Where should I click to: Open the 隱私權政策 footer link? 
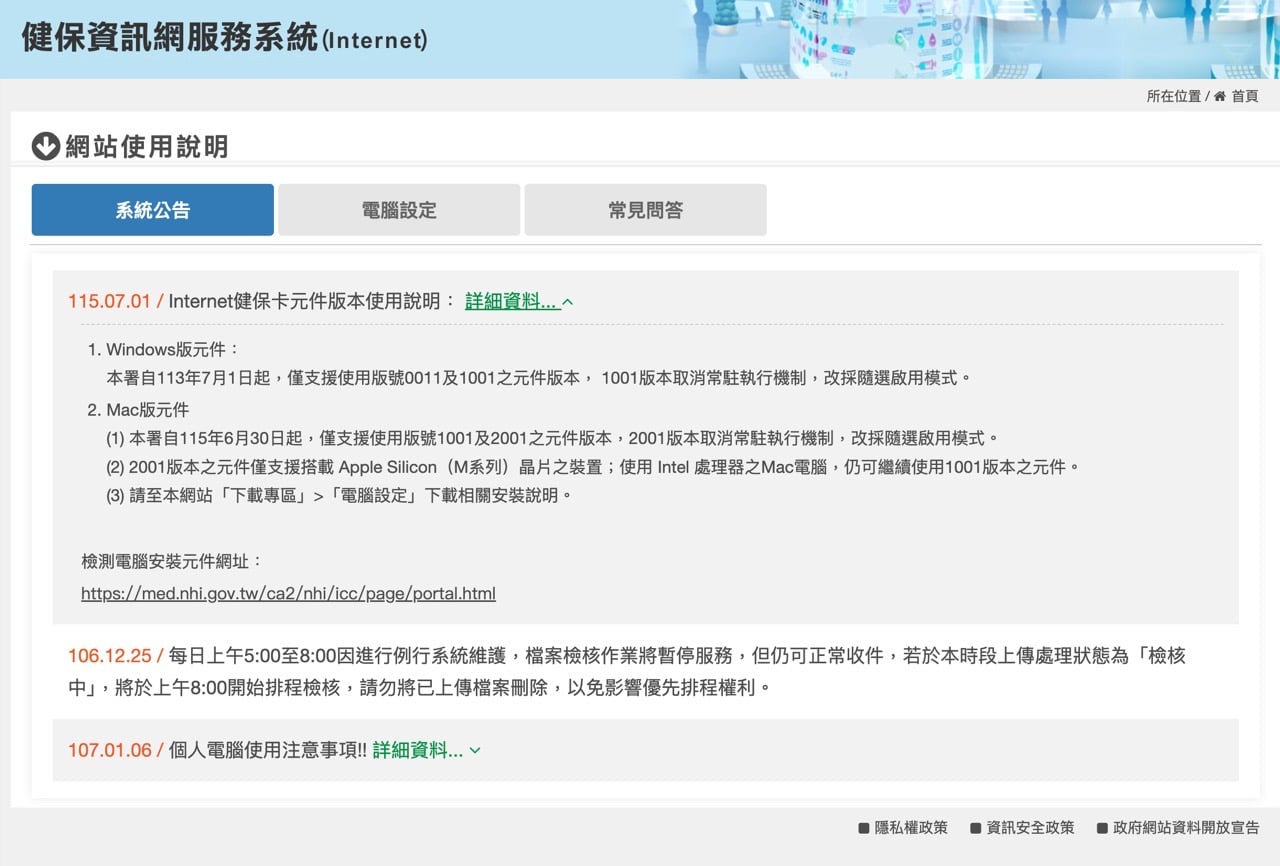point(911,828)
